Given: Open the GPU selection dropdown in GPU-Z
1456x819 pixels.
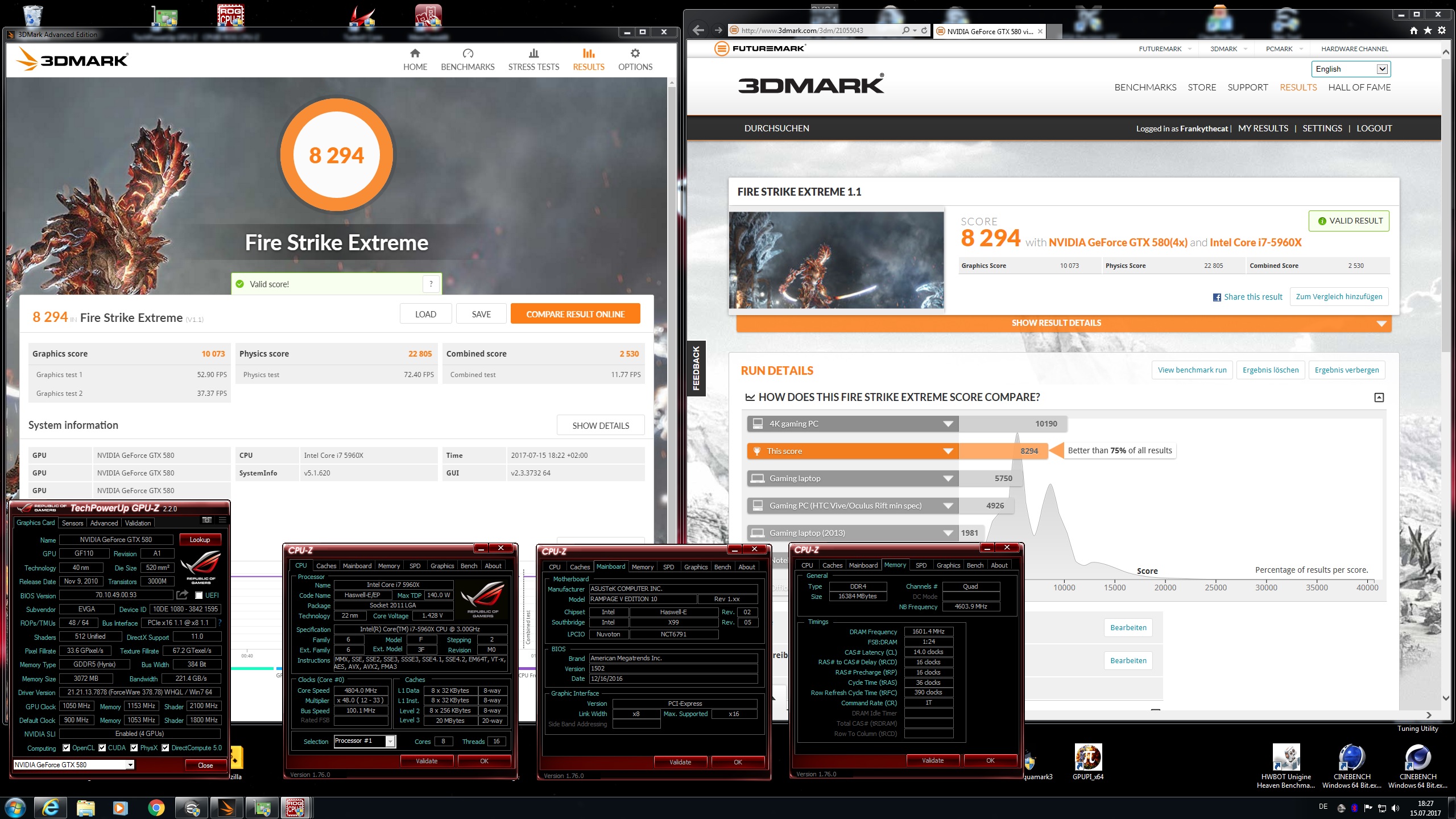Looking at the screenshot, I should pyautogui.click(x=73, y=765).
